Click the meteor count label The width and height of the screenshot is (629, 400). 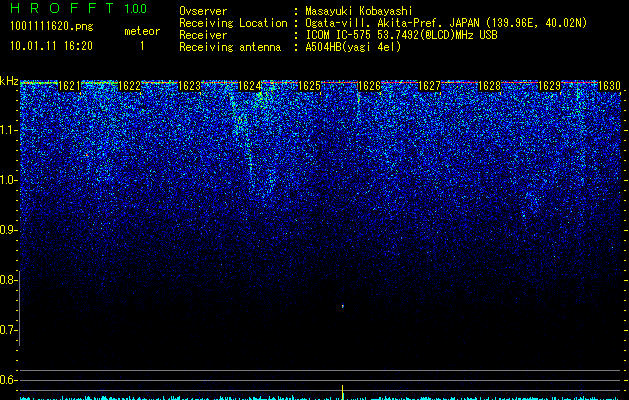pyautogui.click(x=142, y=31)
